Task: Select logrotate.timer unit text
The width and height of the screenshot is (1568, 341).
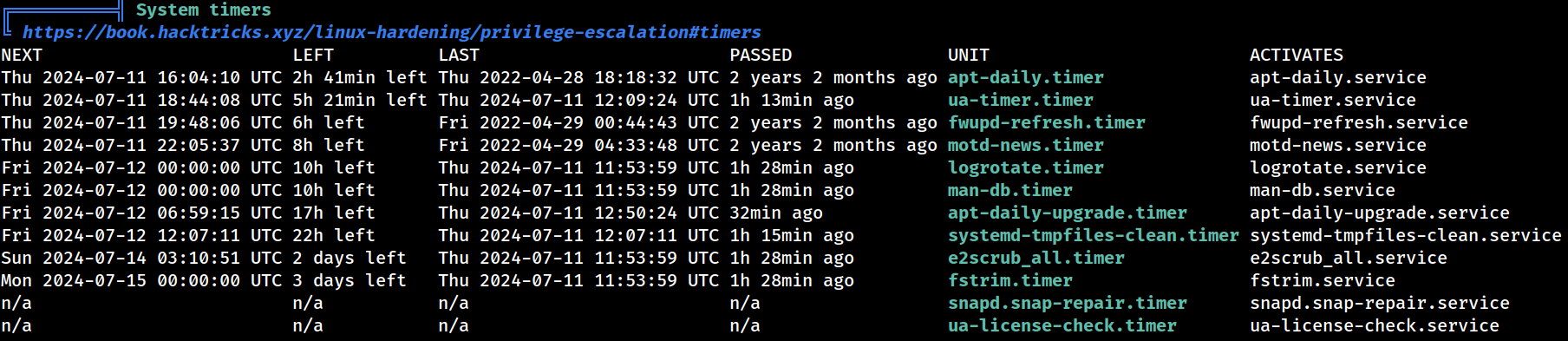Action: click(x=1026, y=167)
